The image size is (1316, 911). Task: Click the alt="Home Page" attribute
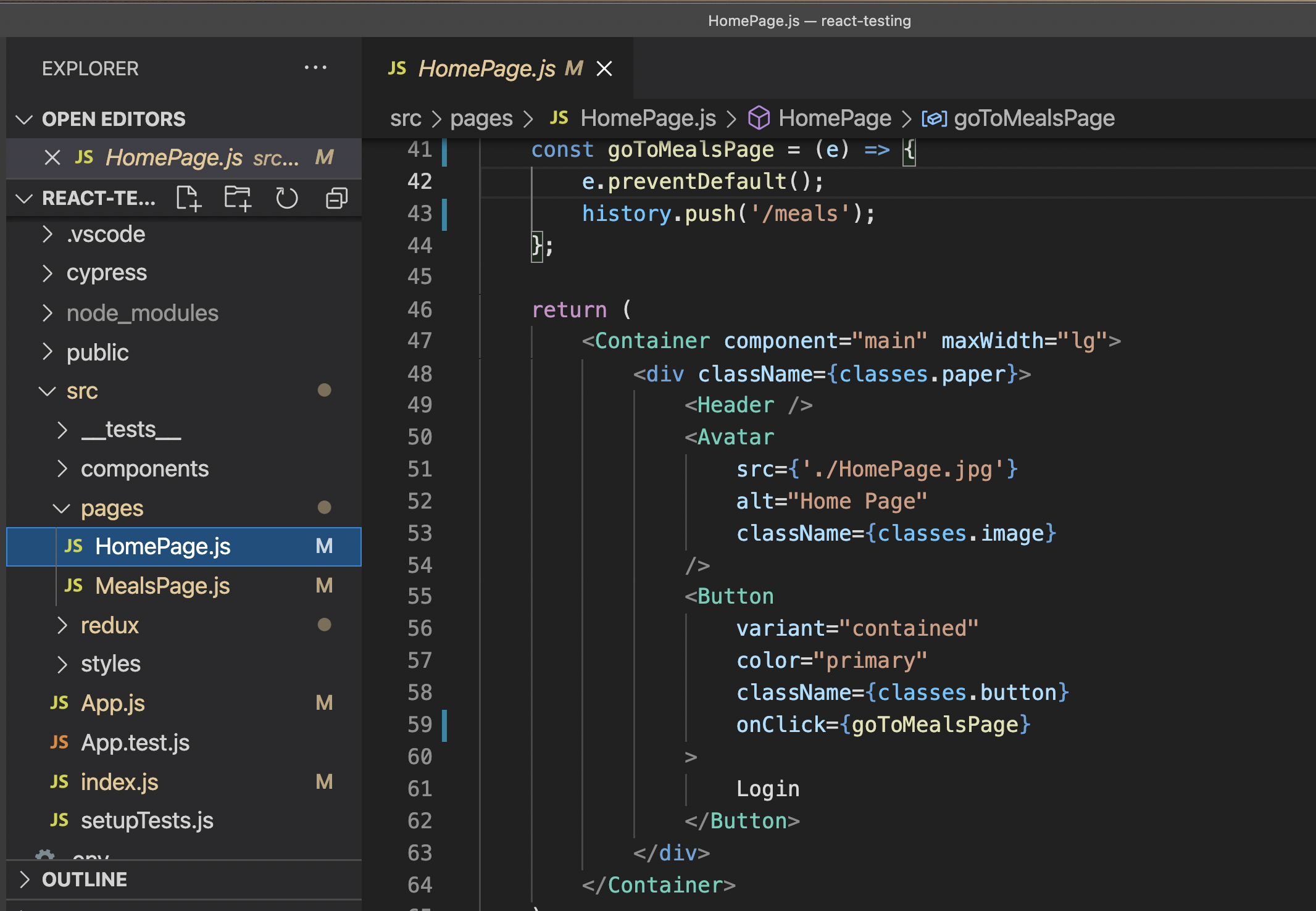click(x=831, y=501)
